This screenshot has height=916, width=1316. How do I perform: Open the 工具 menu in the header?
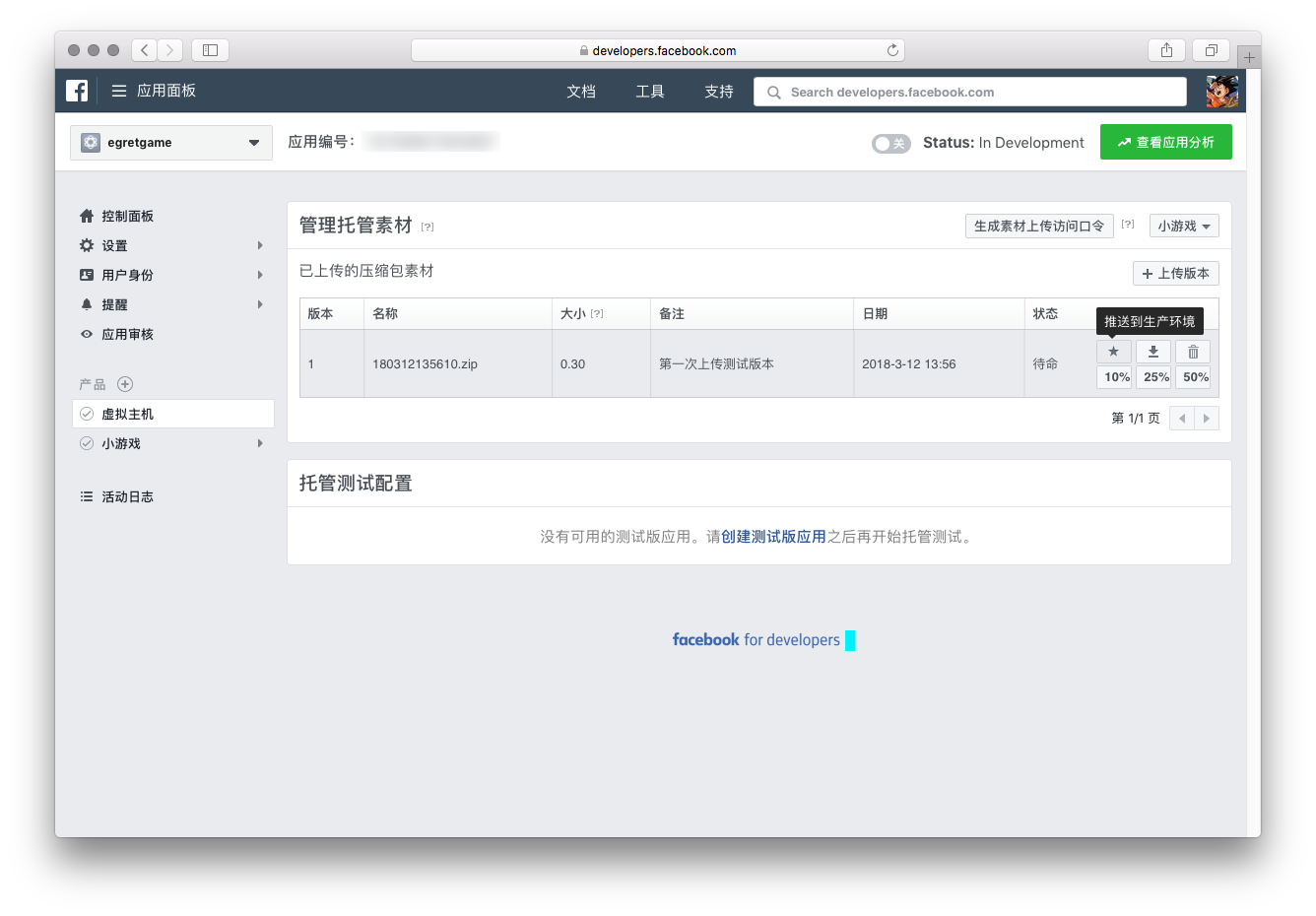[x=650, y=92]
